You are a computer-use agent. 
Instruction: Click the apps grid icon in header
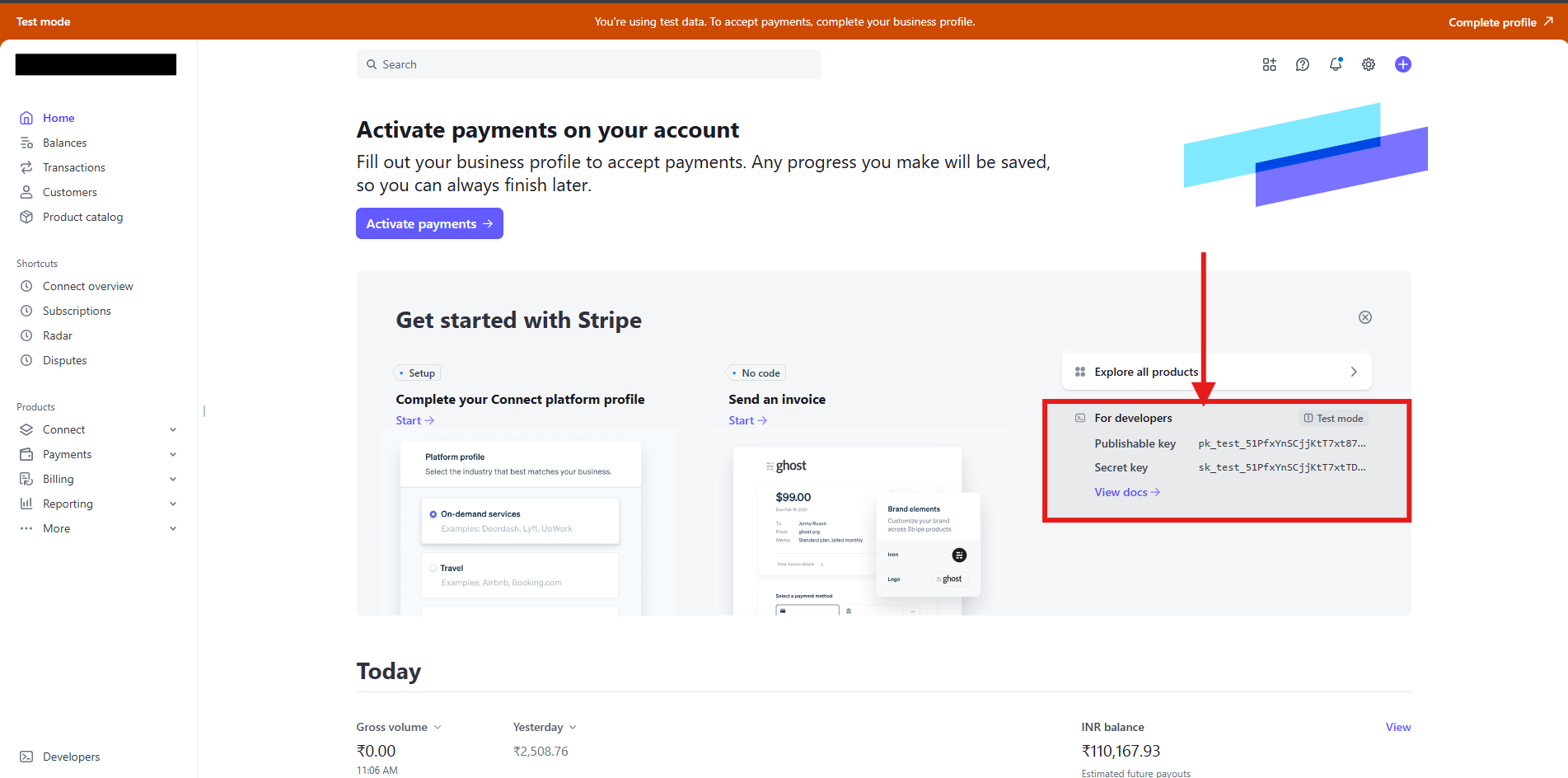[1269, 64]
